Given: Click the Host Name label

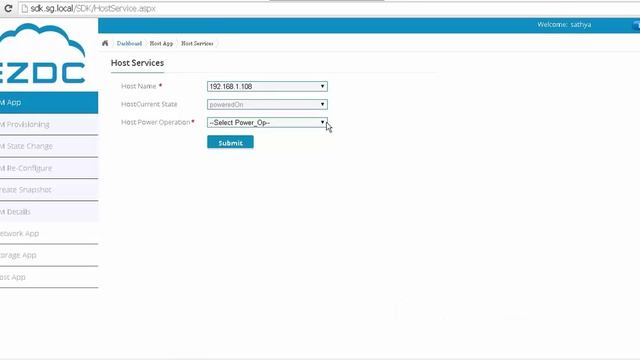Looking at the screenshot, I should point(139,86).
